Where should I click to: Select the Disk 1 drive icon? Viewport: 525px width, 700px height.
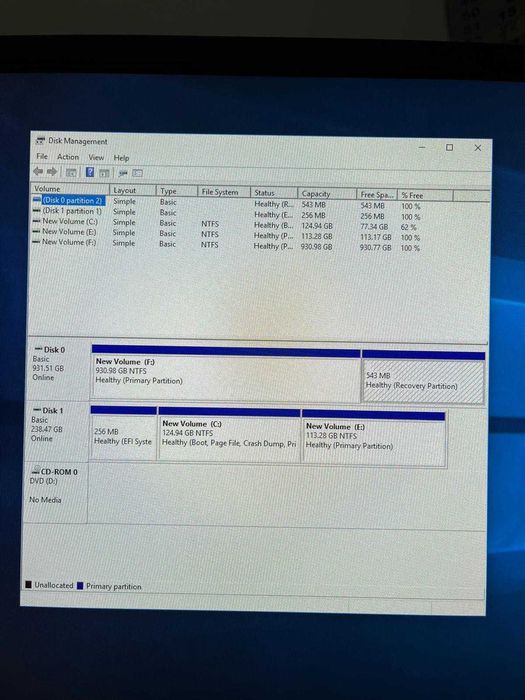click(37, 410)
